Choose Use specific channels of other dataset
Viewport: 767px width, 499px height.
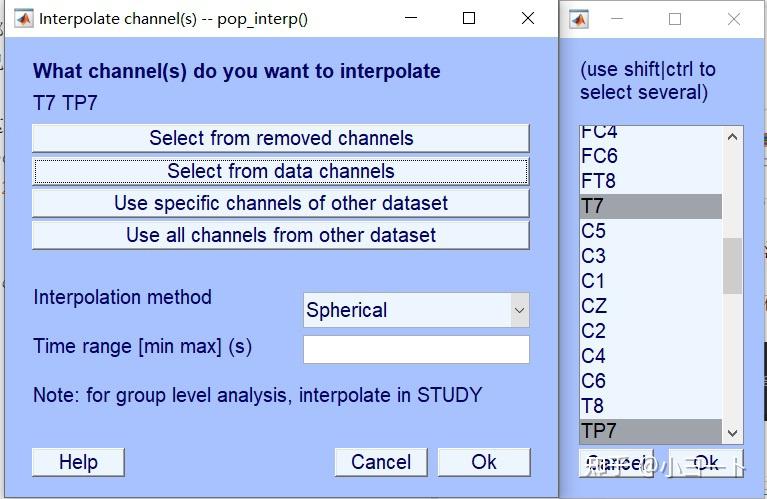[280, 203]
